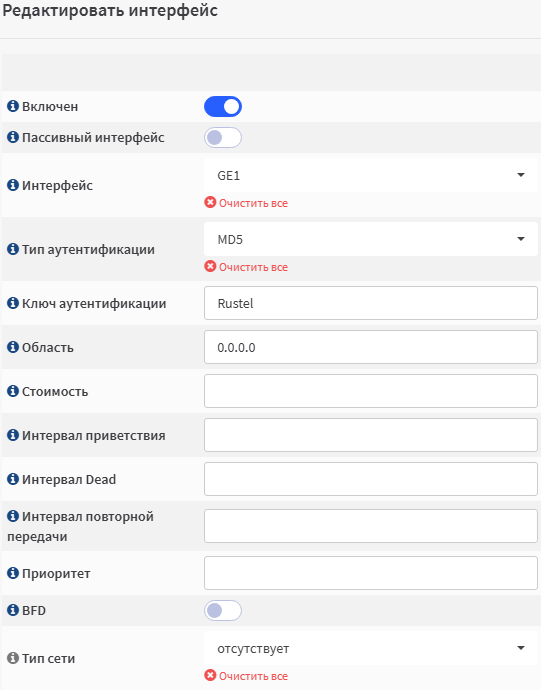
Task: Expand the MD5 authentication type dropdown
Action: point(371,239)
